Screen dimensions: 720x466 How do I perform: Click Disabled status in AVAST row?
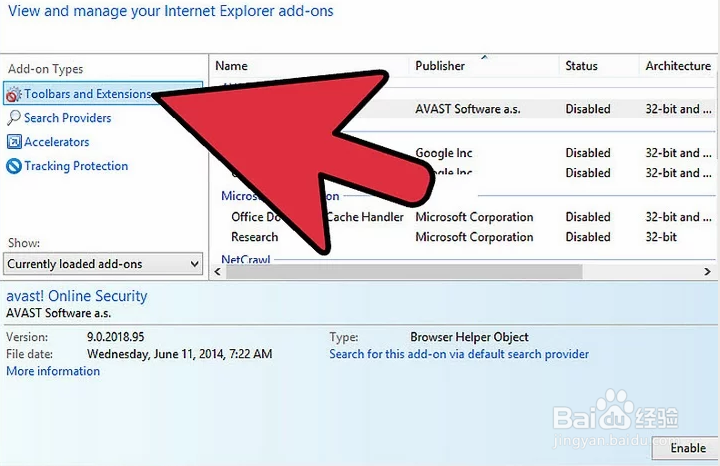588,109
